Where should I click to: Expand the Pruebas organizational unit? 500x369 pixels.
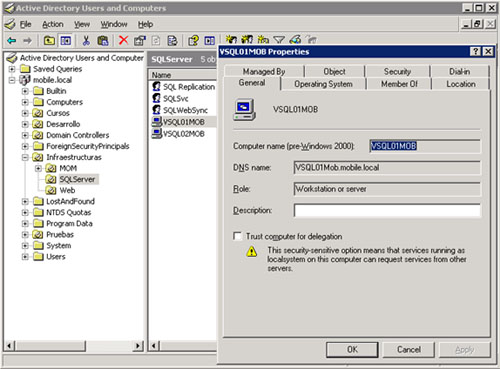[x=25, y=234]
